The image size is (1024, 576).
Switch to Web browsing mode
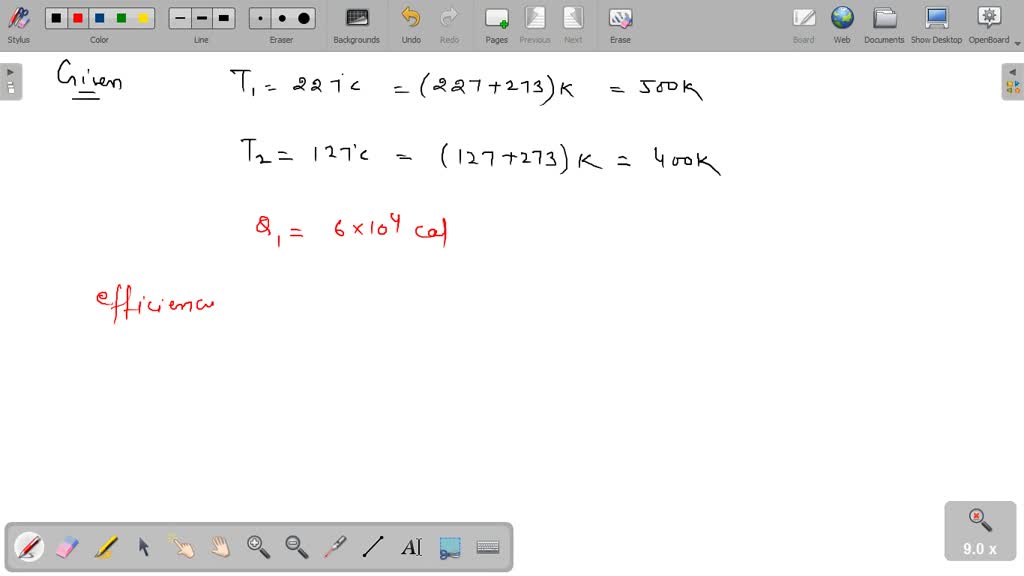click(x=842, y=20)
